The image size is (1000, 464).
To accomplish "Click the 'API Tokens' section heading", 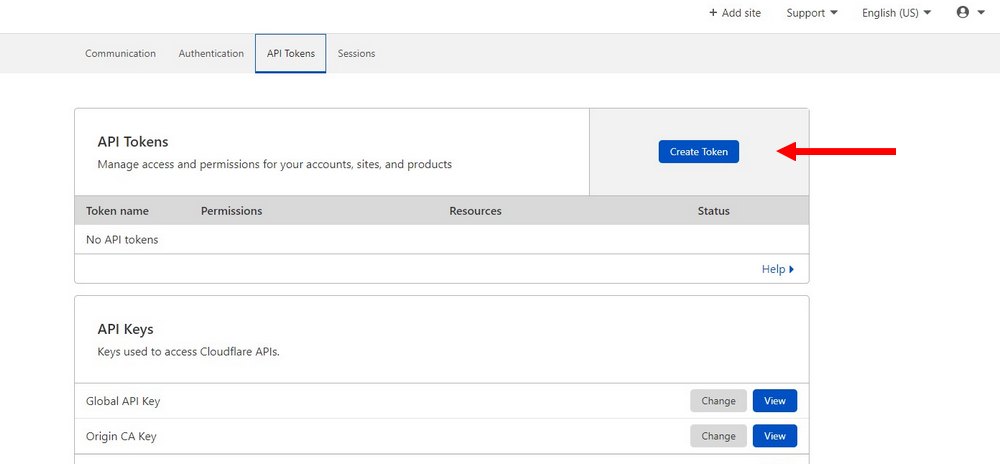I will pos(133,141).
